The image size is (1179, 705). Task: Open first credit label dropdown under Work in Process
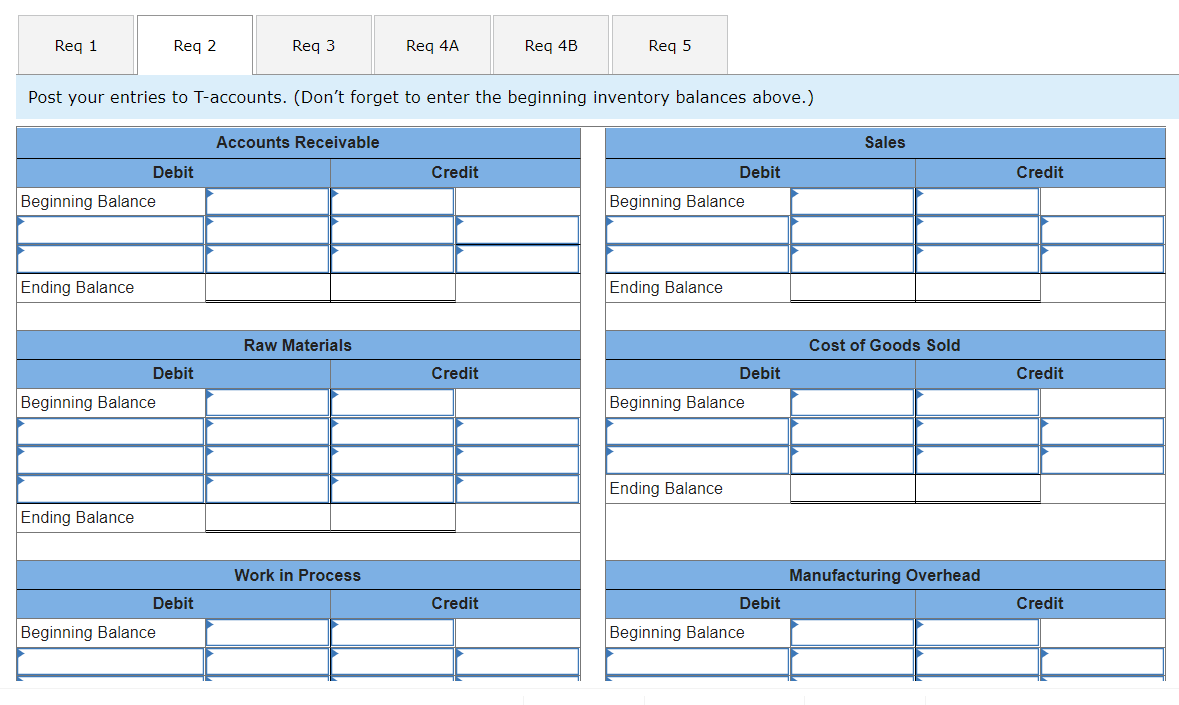coord(517,661)
